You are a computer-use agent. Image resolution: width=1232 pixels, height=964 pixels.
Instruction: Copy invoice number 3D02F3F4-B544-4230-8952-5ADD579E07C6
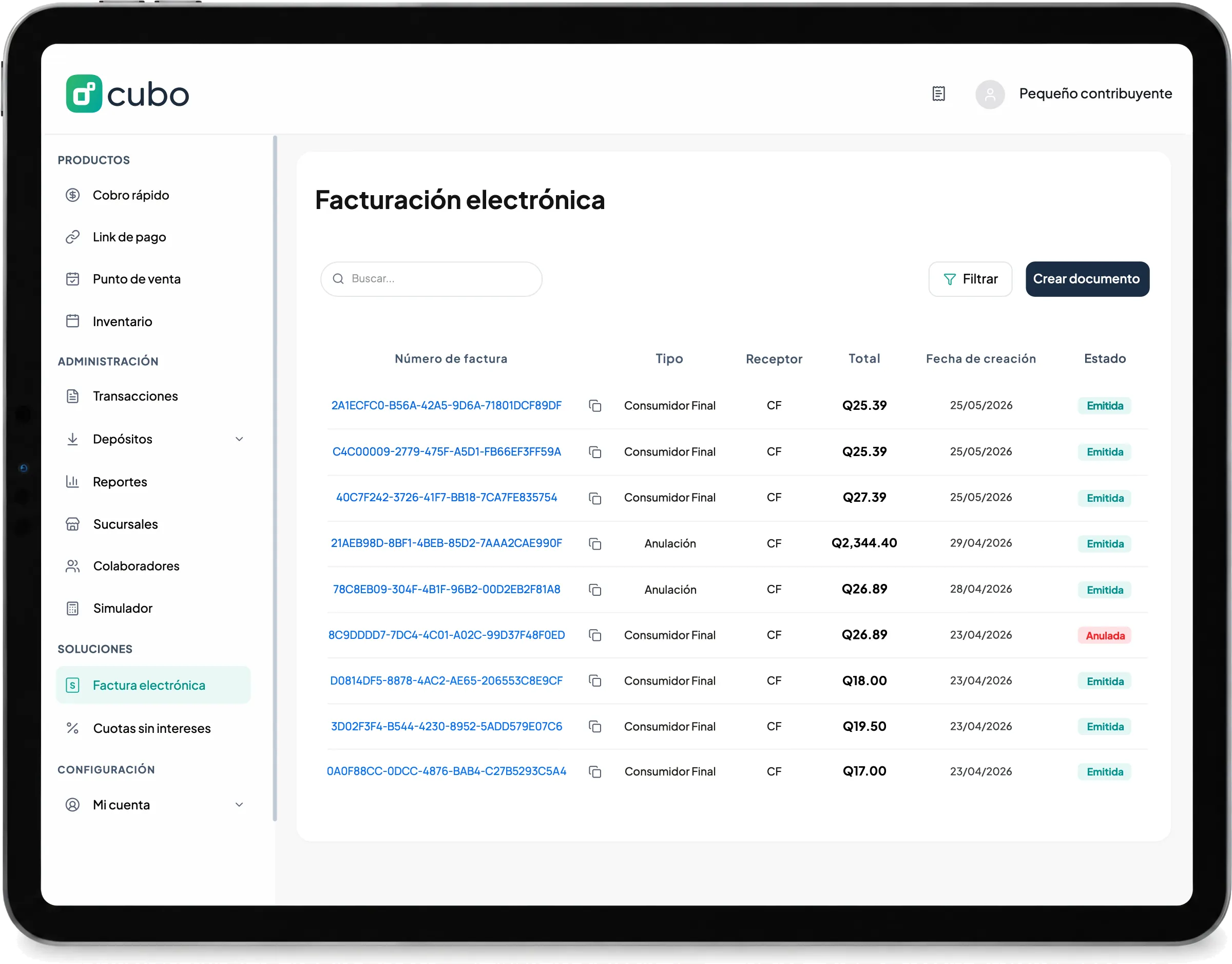(x=595, y=727)
